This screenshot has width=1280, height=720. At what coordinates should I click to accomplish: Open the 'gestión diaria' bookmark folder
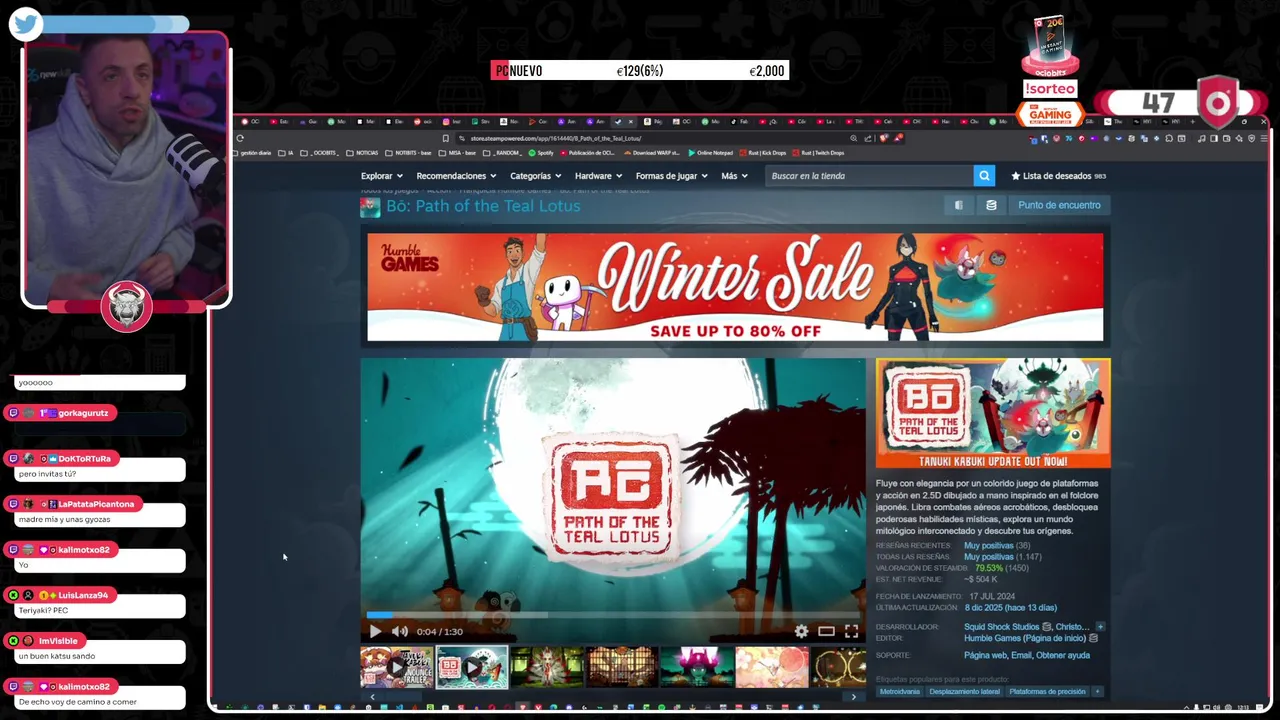point(252,153)
